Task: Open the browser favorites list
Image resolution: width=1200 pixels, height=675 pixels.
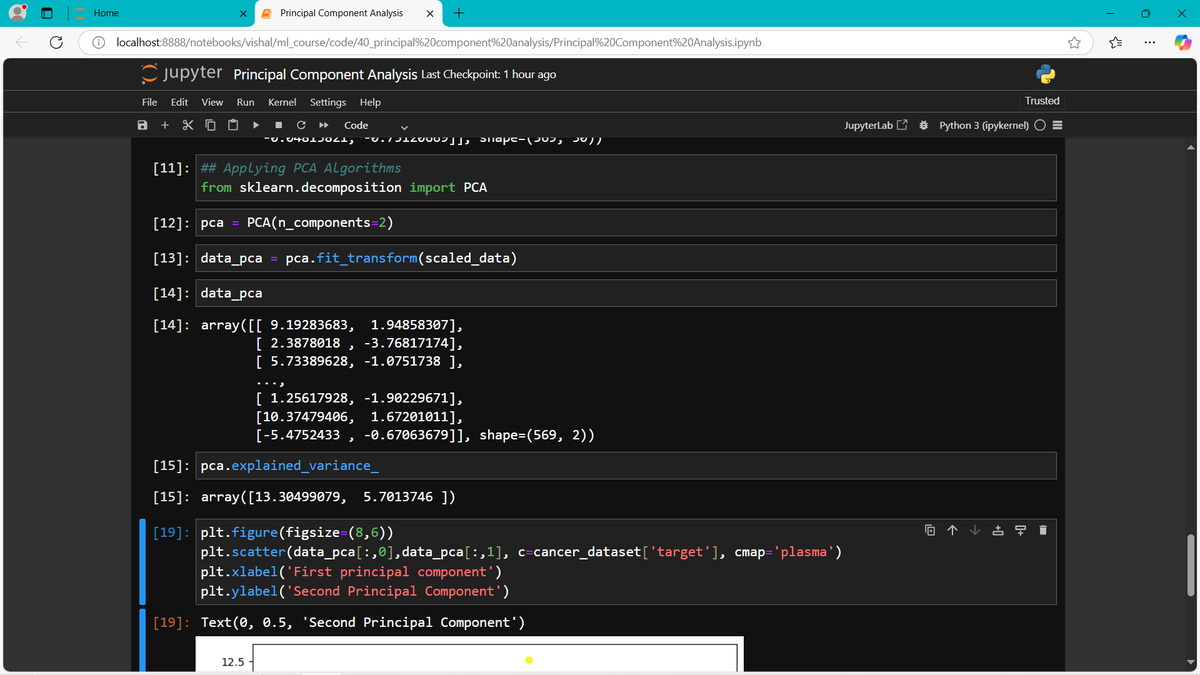Action: (x=1116, y=43)
